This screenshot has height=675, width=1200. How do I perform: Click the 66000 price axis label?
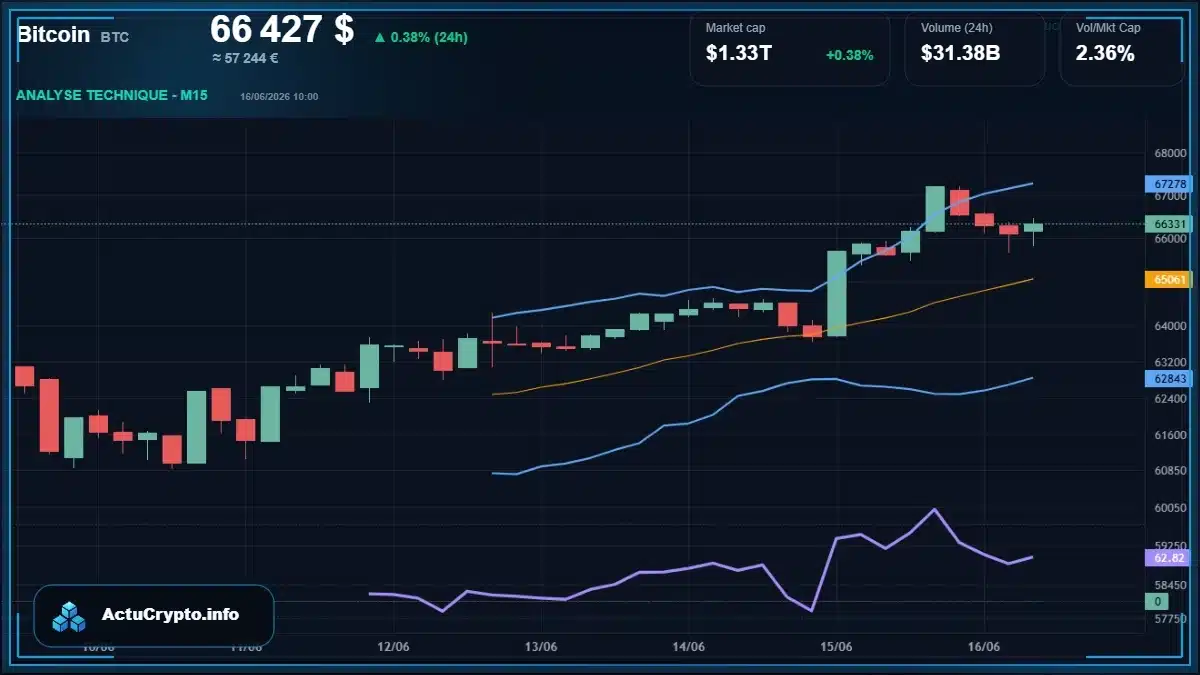(1169, 239)
